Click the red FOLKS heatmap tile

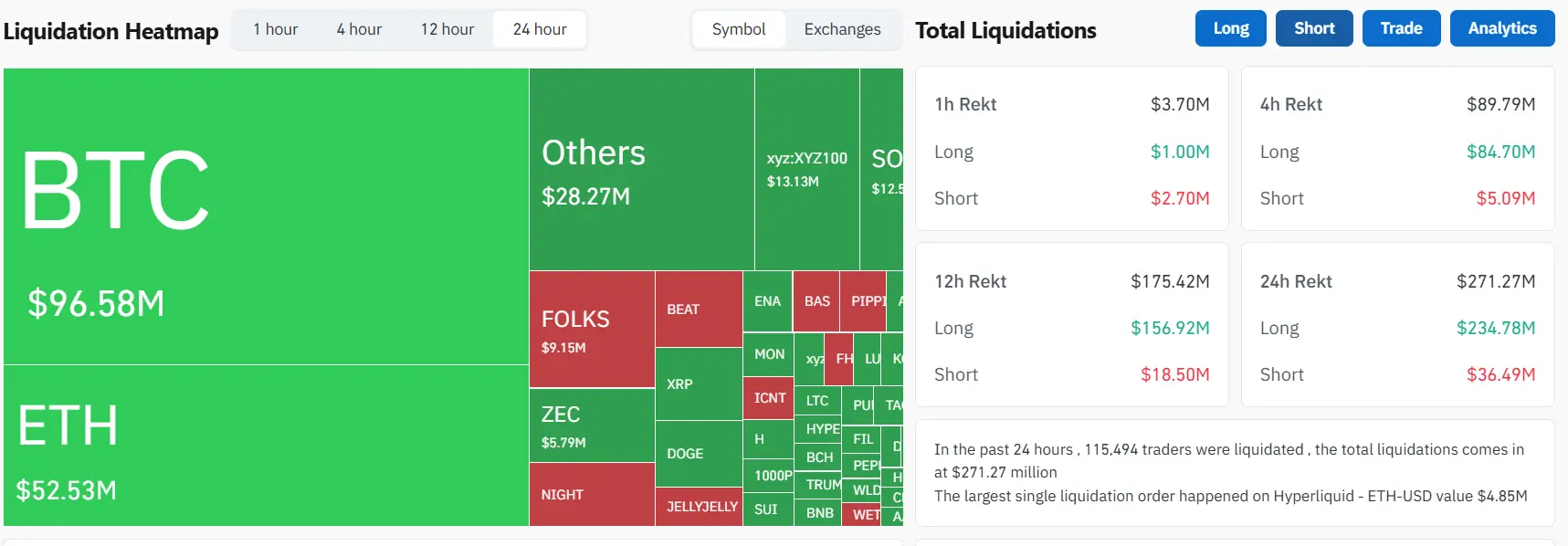pyautogui.click(x=592, y=330)
